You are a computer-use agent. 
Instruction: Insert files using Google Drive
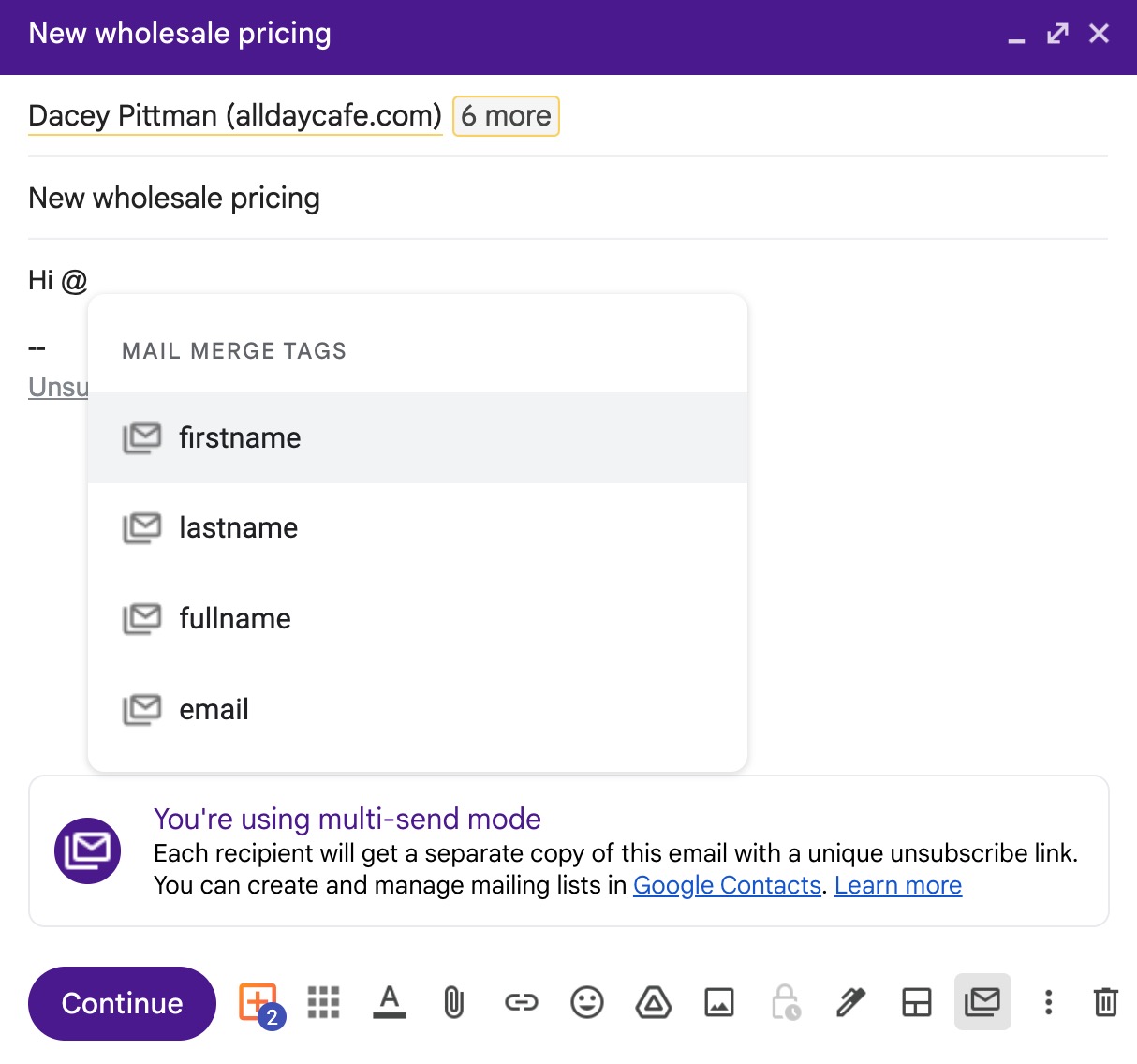pos(654,1002)
